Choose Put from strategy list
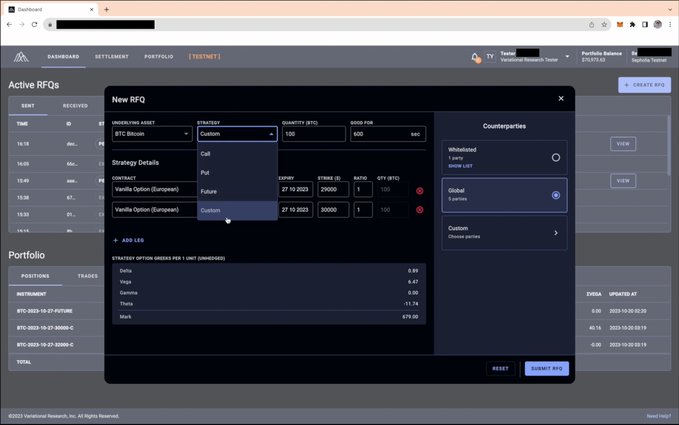Screen dimensions: 679x425 coord(237,172)
